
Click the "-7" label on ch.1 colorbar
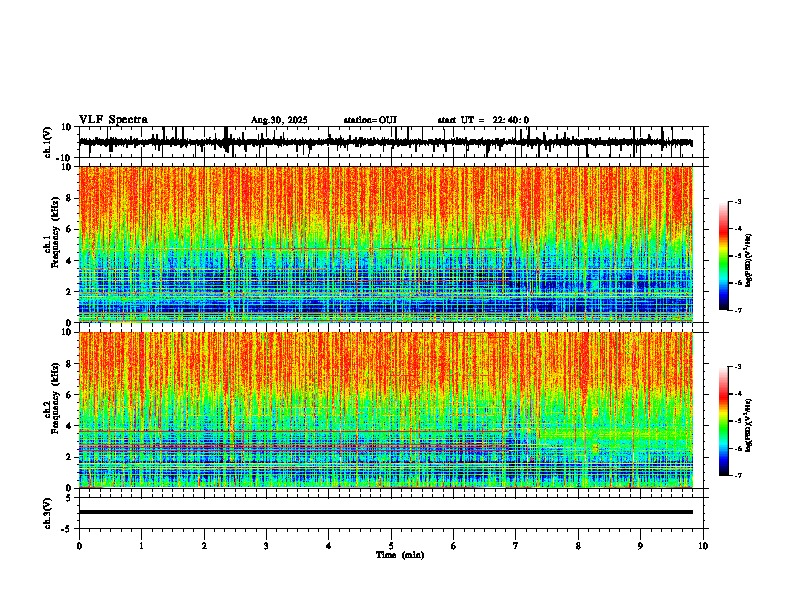(738, 310)
